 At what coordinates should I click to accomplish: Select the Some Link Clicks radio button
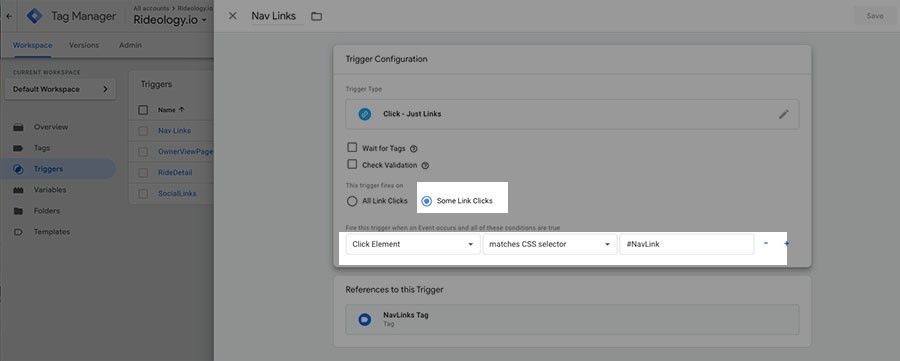(x=426, y=201)
